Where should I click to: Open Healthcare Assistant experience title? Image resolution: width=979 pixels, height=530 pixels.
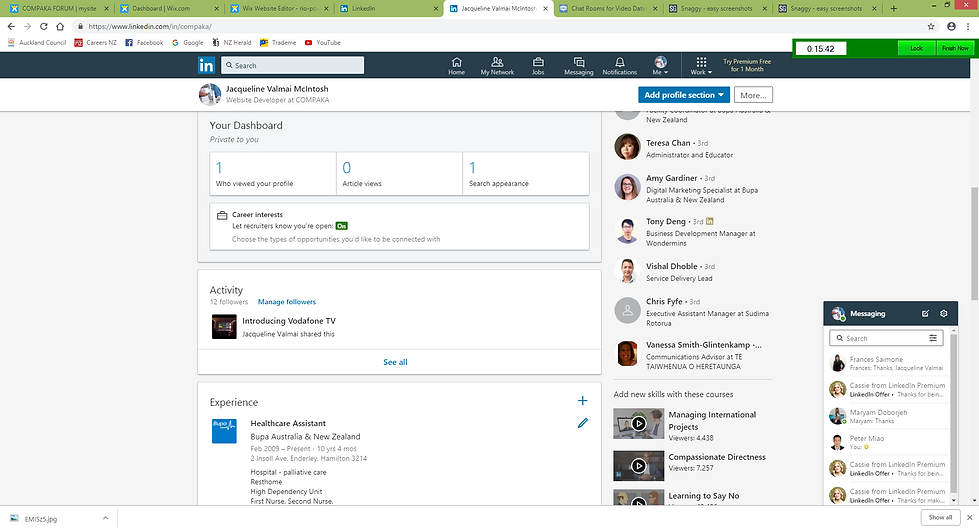[288, 423]
